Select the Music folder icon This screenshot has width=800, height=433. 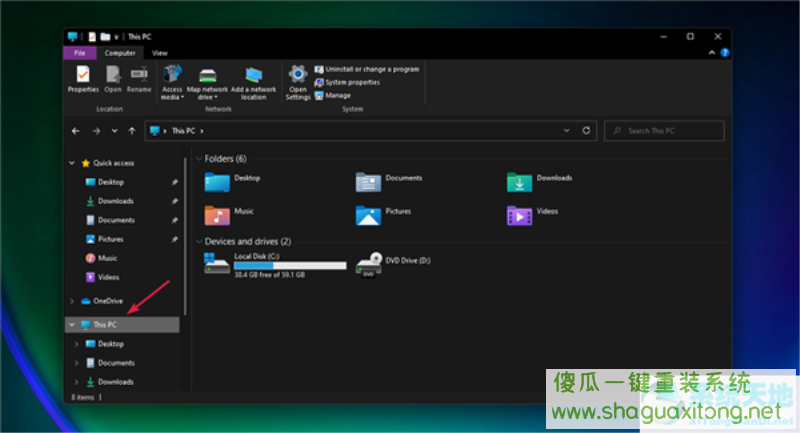tap(217, 215)
